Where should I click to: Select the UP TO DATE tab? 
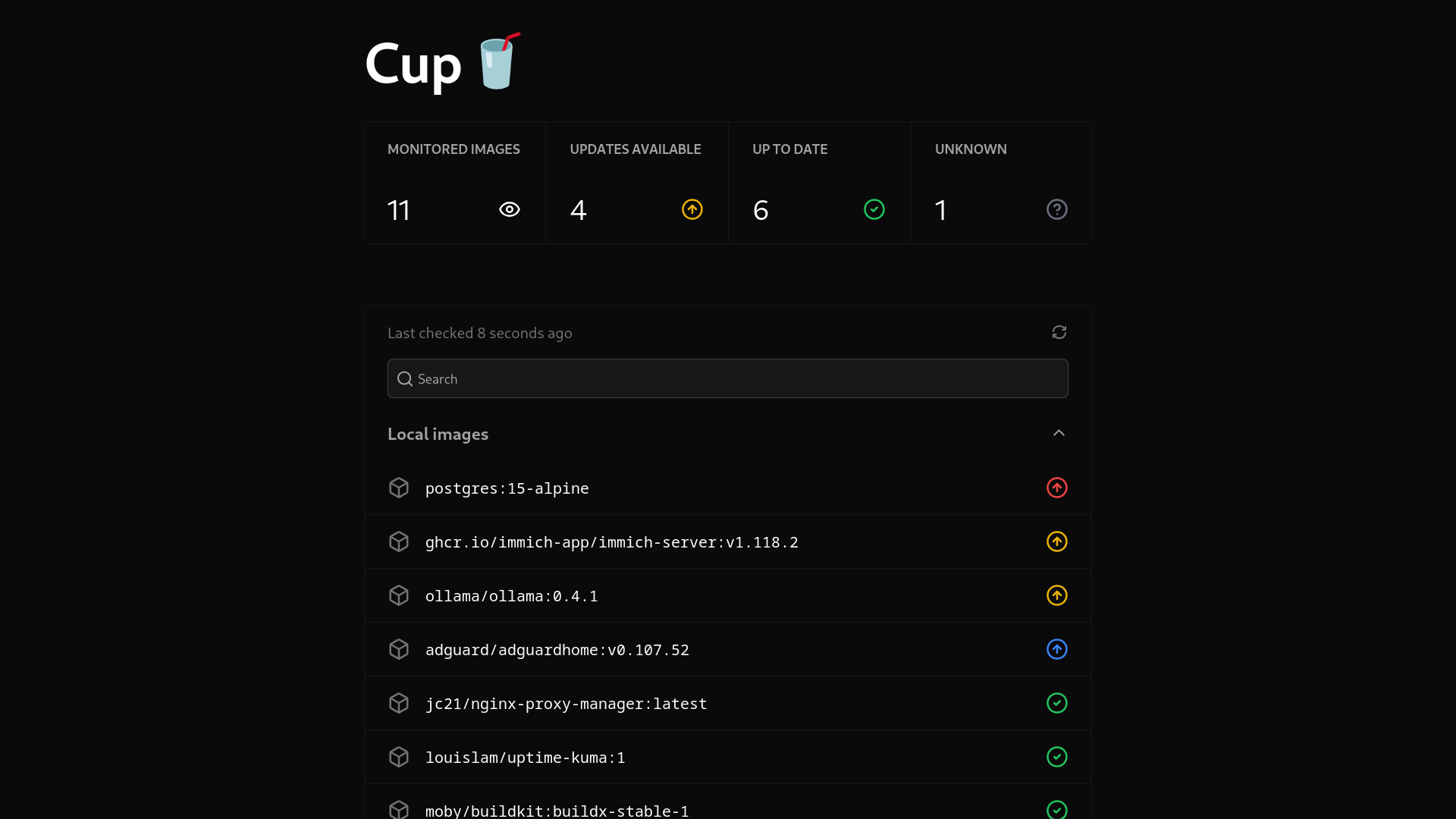[819, 182]
